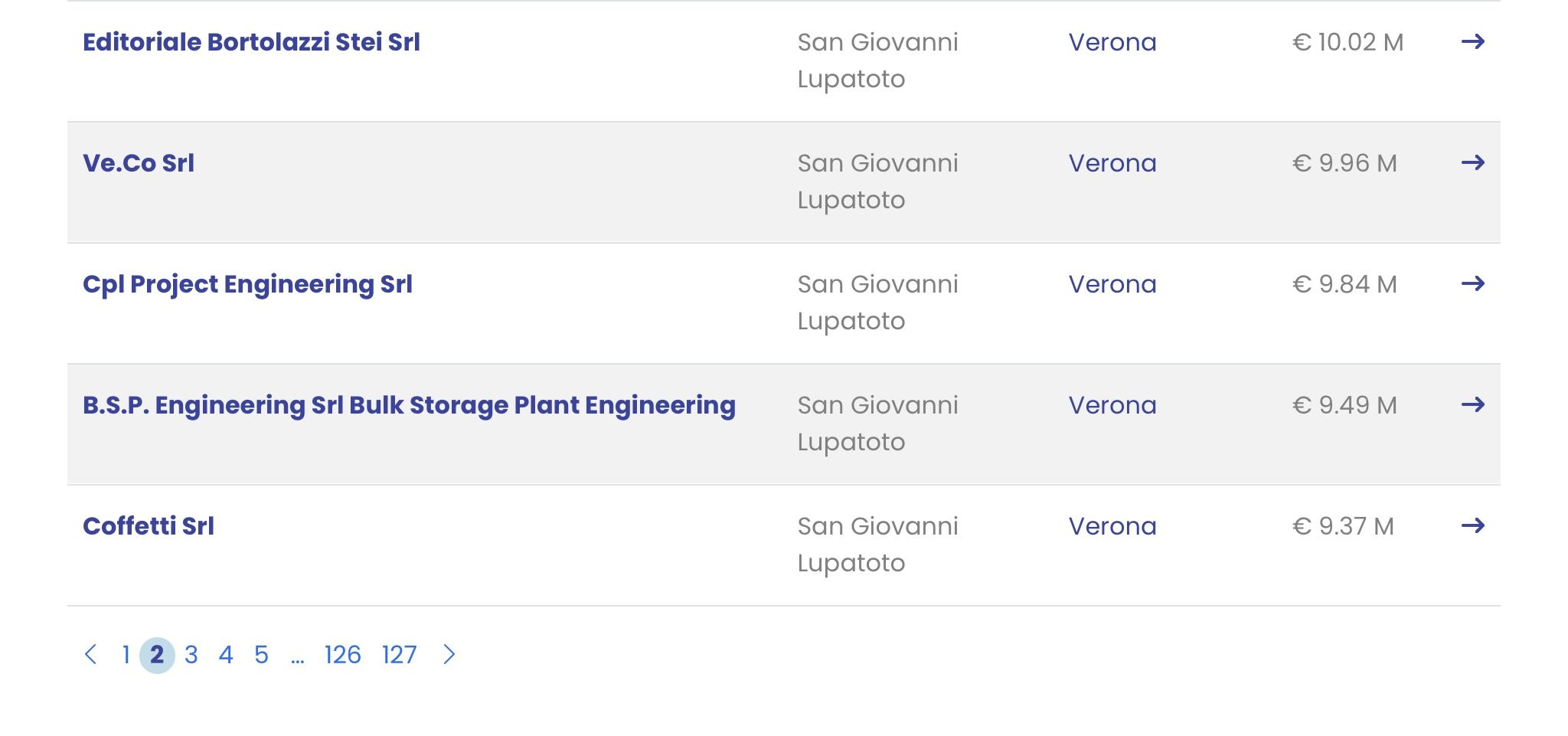This screenshot has width=1568, height=736.
Task: Select current page 2 indicator
Action: (x=157, y=655)
